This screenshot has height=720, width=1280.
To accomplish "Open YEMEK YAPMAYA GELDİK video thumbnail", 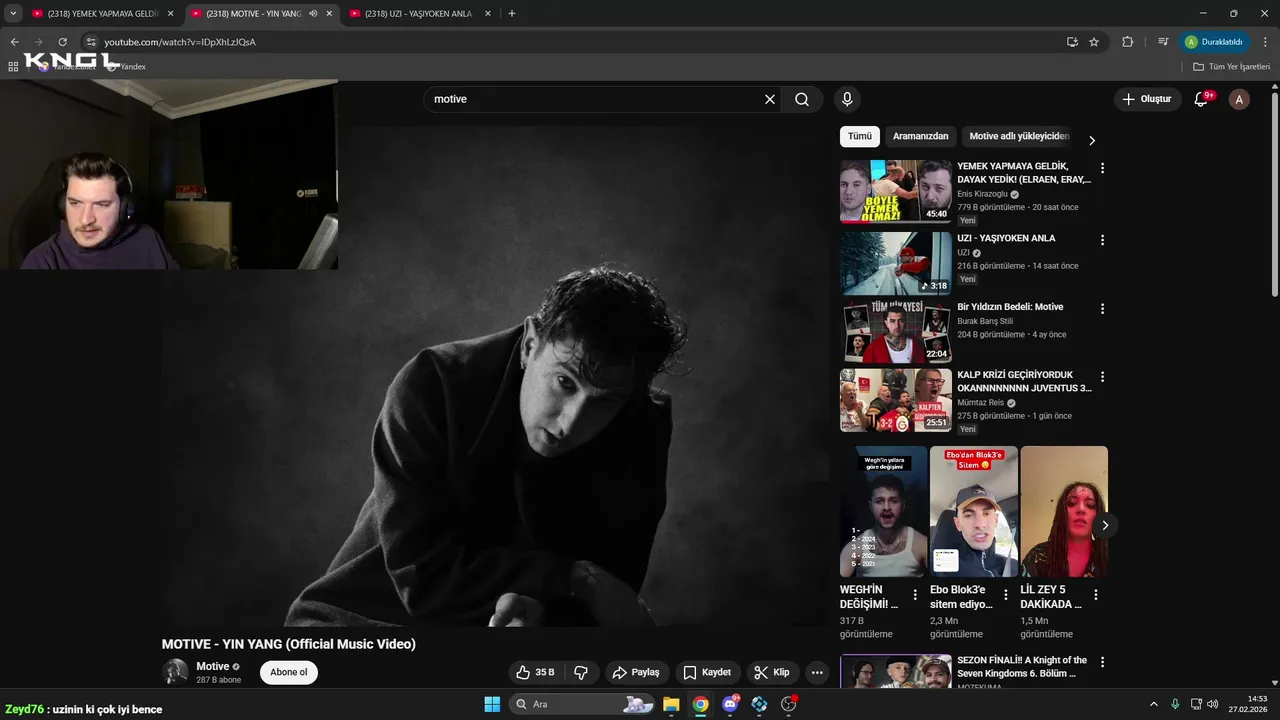I will [896, 191].
